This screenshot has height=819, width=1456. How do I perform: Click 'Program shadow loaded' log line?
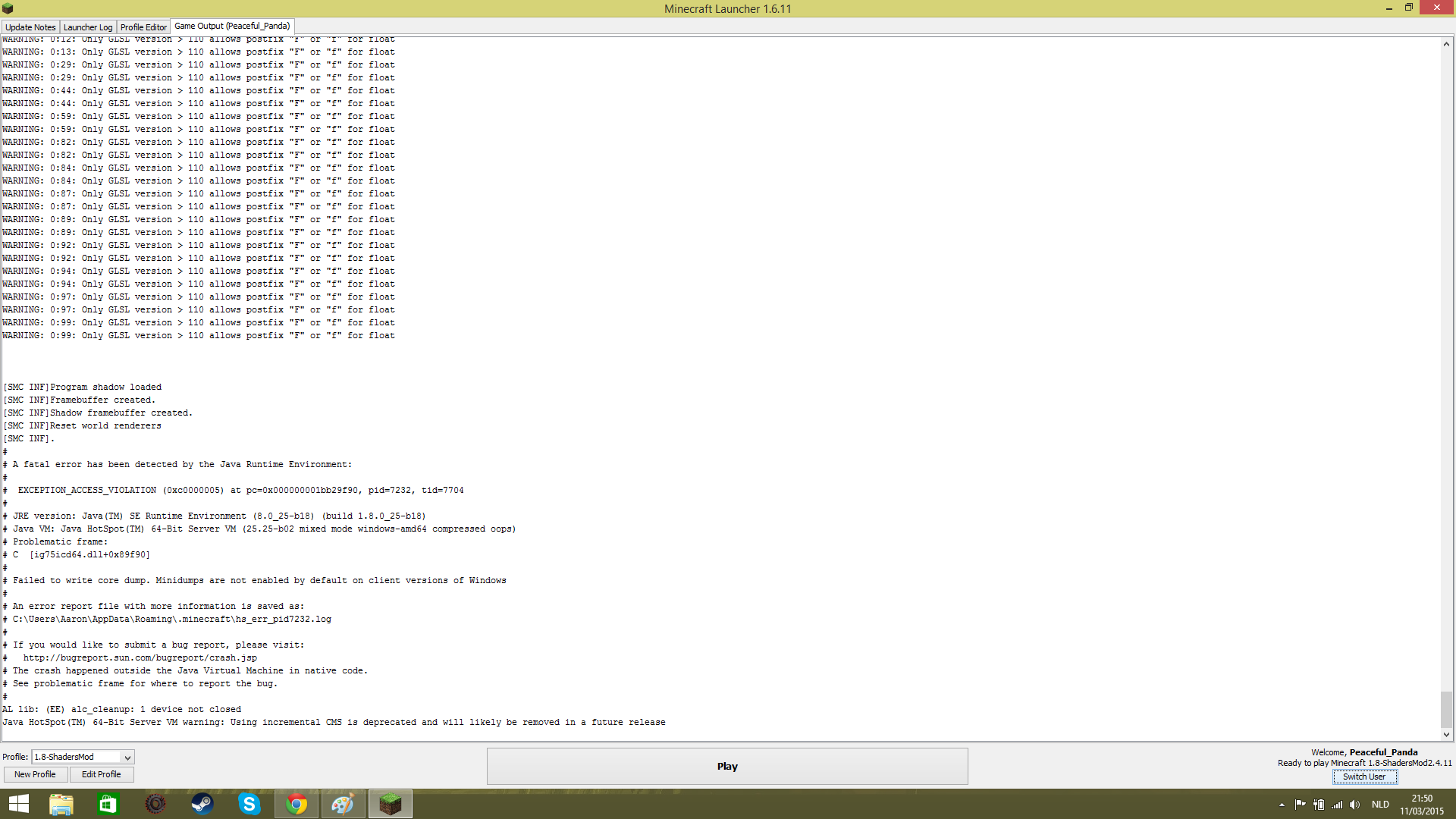click(x=83, y=388)
